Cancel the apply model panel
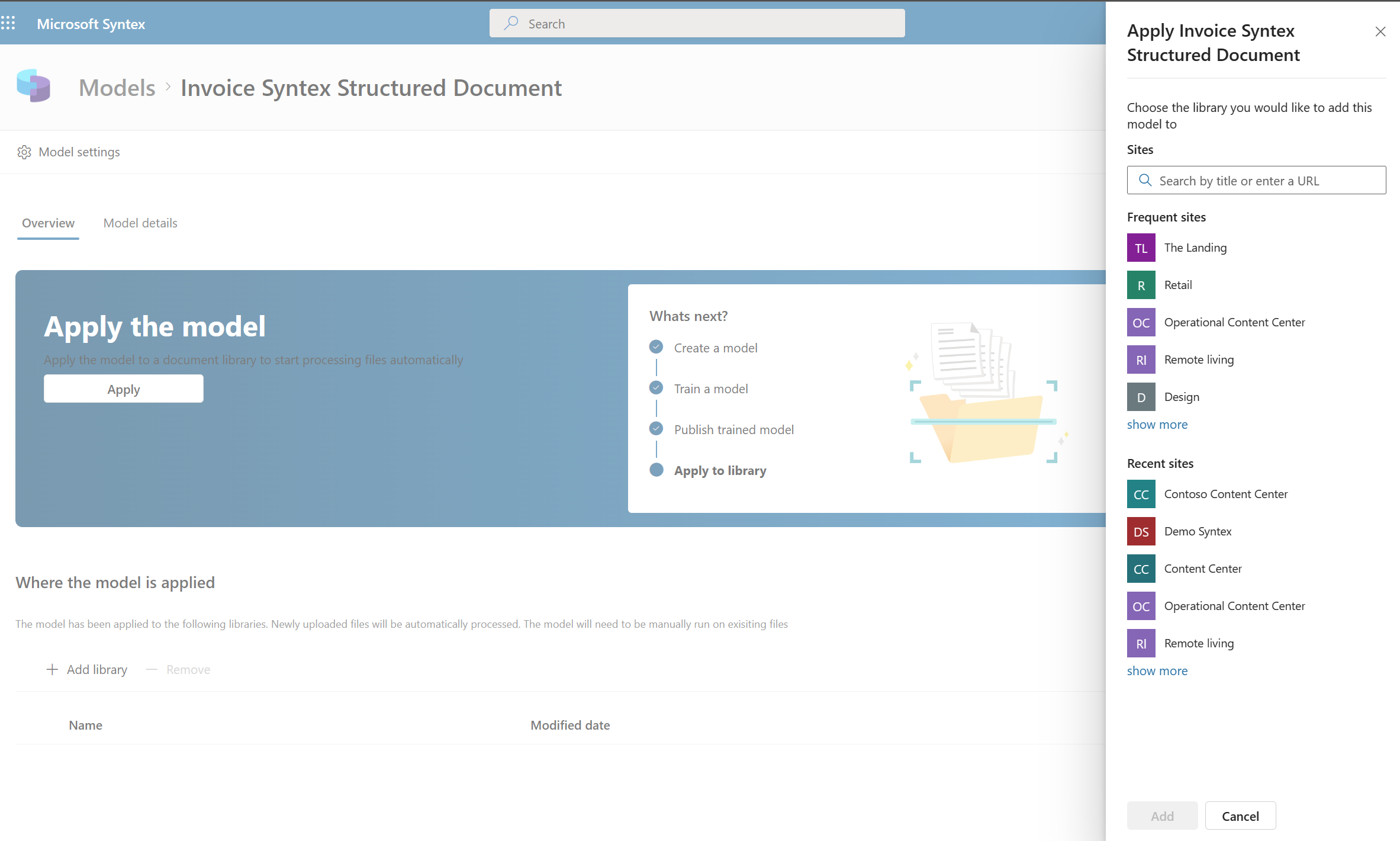1400x841 pixels. [x=1240, y=816]
